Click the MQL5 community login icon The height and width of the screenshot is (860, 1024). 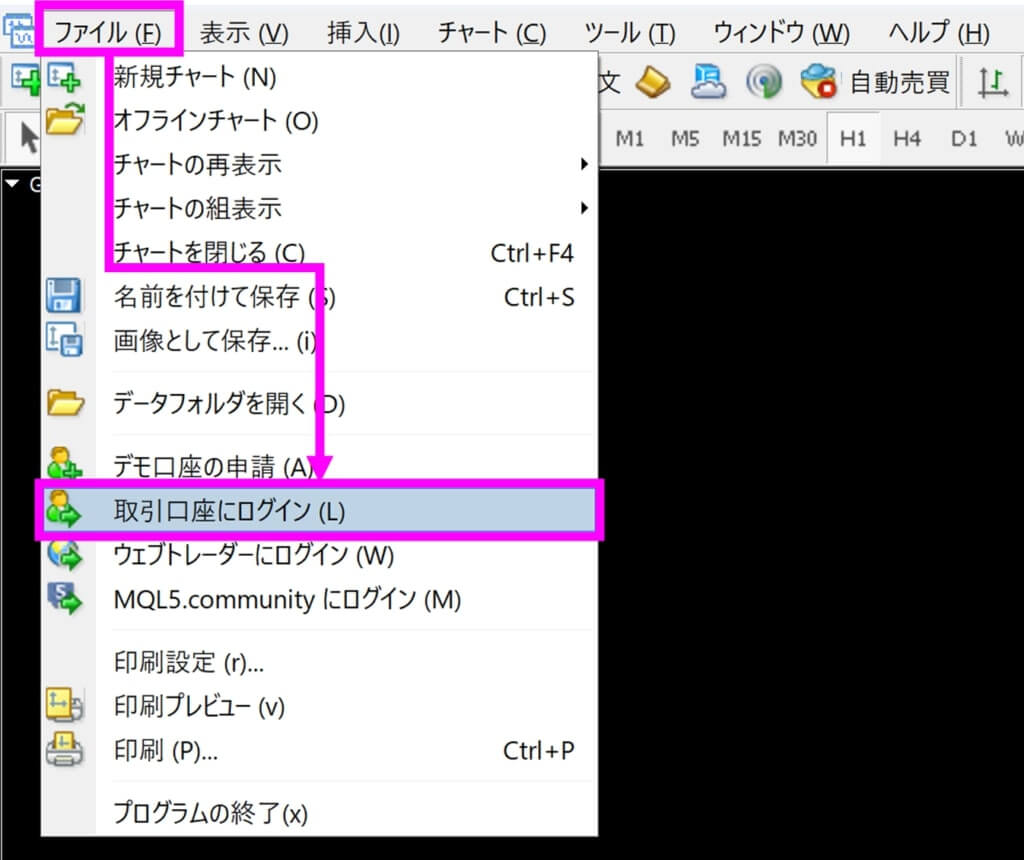click(65, 598)
